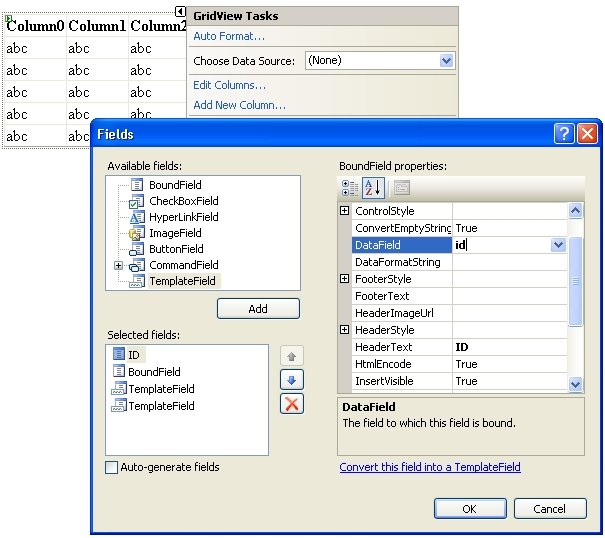Select the HtmlEncode property row

pyautogui.click(x=460, y=364)
